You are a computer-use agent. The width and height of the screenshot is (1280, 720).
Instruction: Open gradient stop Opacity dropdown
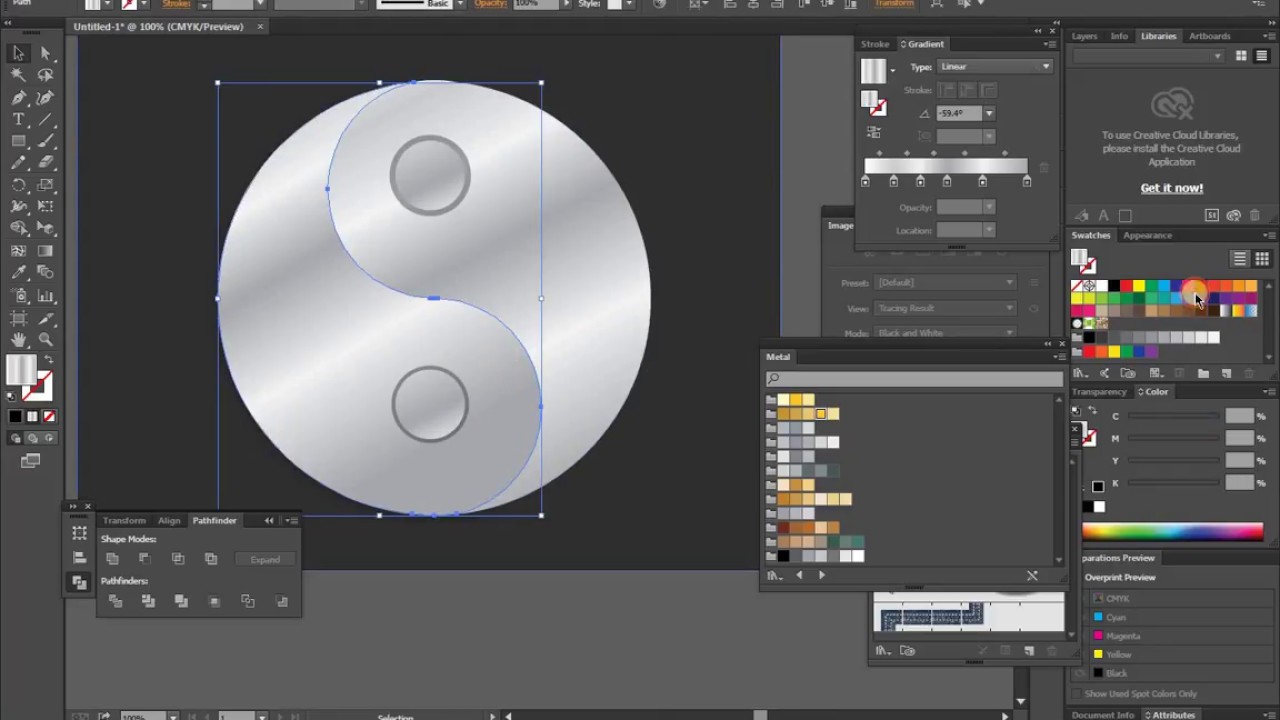pyautogui.click(x=989, y=207)
